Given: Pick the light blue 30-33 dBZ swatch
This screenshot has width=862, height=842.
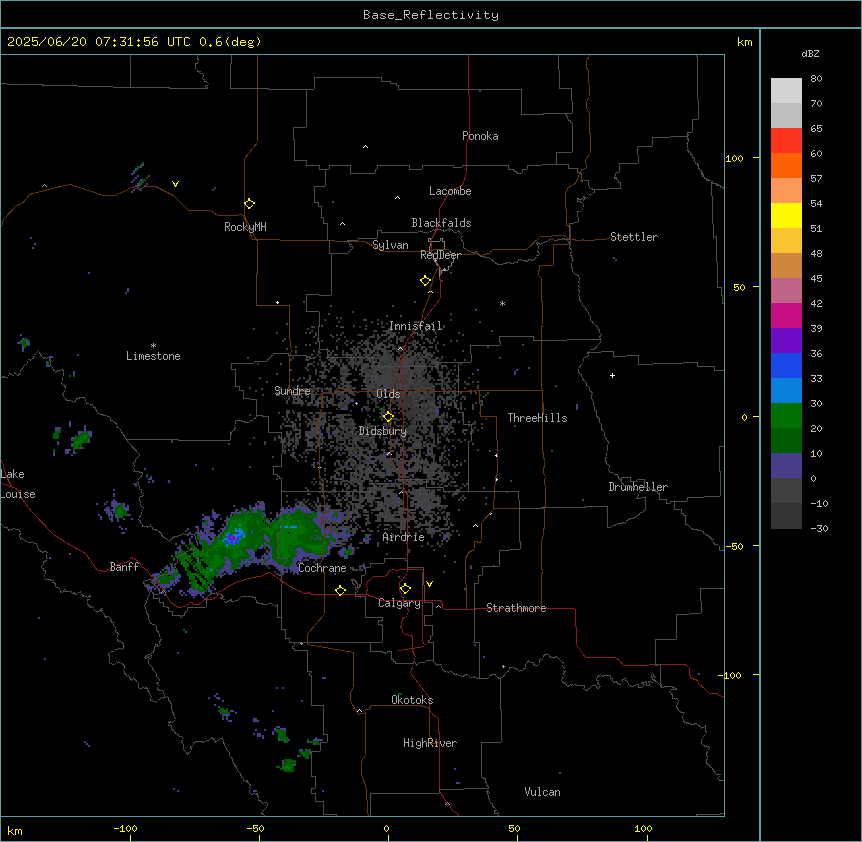Looking at the screenshot, I should (786, 390).
